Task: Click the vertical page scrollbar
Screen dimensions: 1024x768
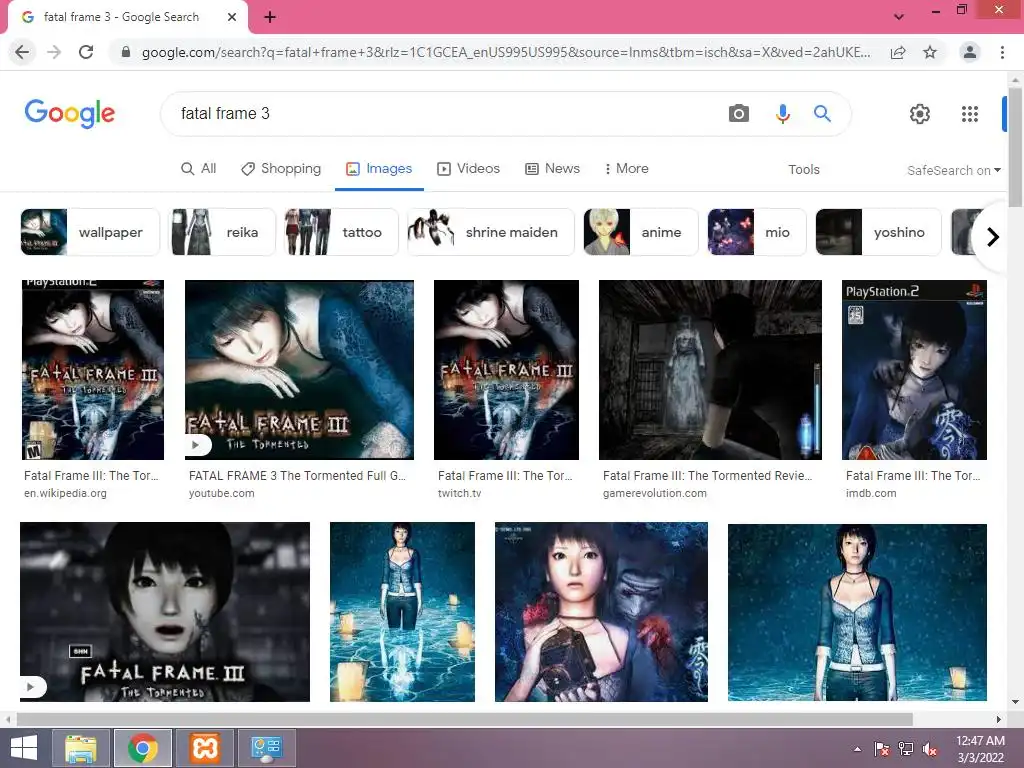Action: (1015, 148)
